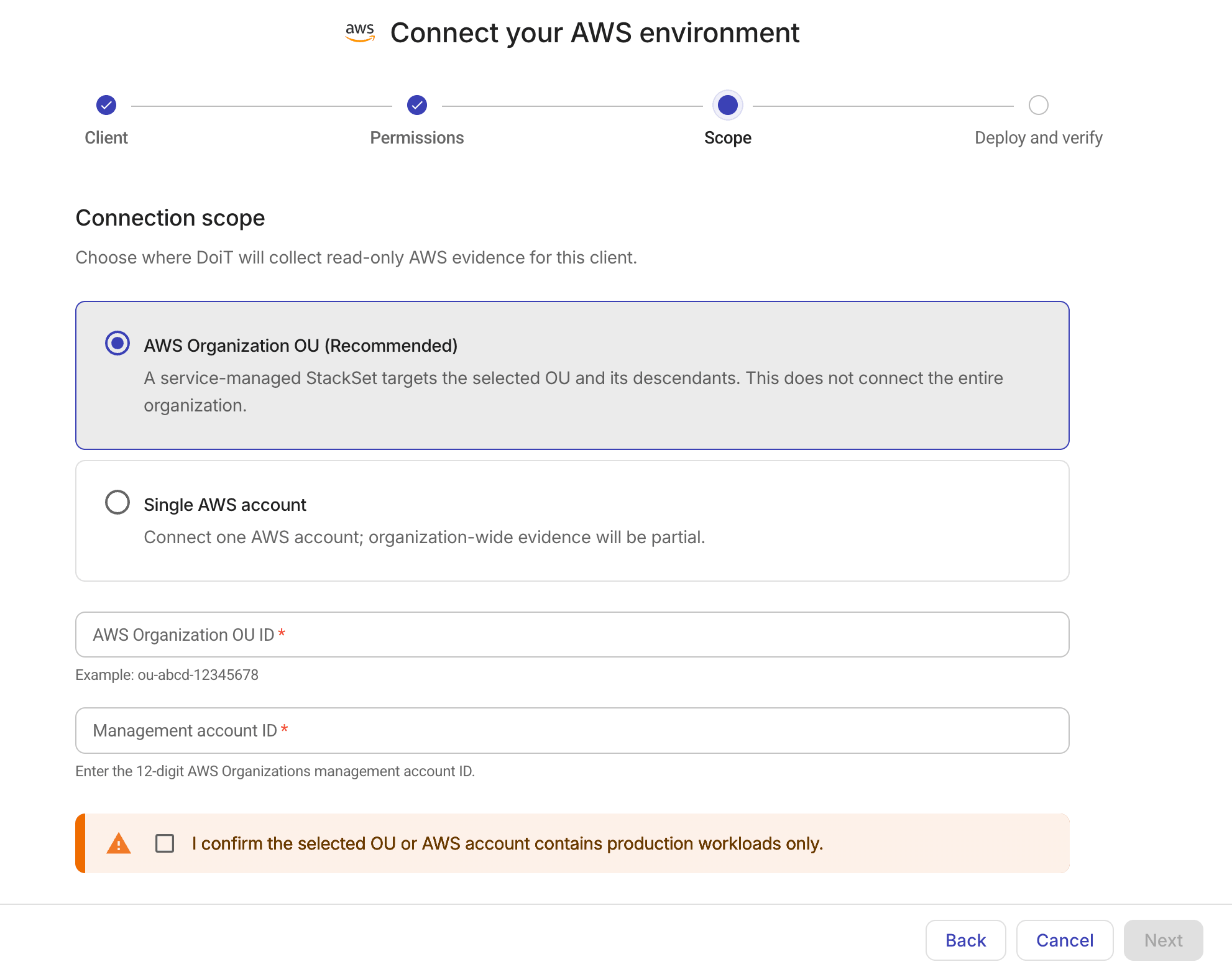Click the Connect your AWS environment title
The height and width of the screenshot is (972, 1232).
click(x=595, y=33)
